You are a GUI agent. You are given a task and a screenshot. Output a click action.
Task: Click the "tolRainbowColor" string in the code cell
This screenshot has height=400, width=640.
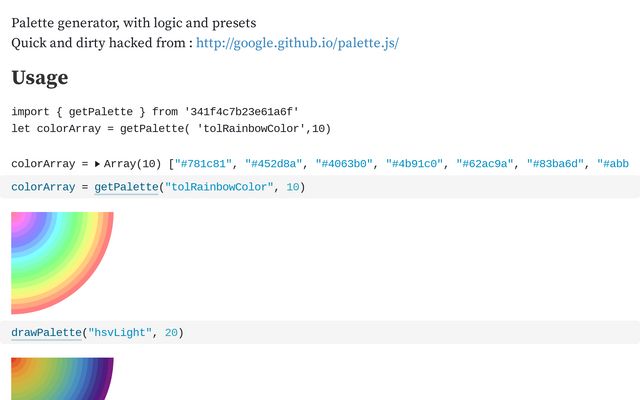[x=214, y=187]
